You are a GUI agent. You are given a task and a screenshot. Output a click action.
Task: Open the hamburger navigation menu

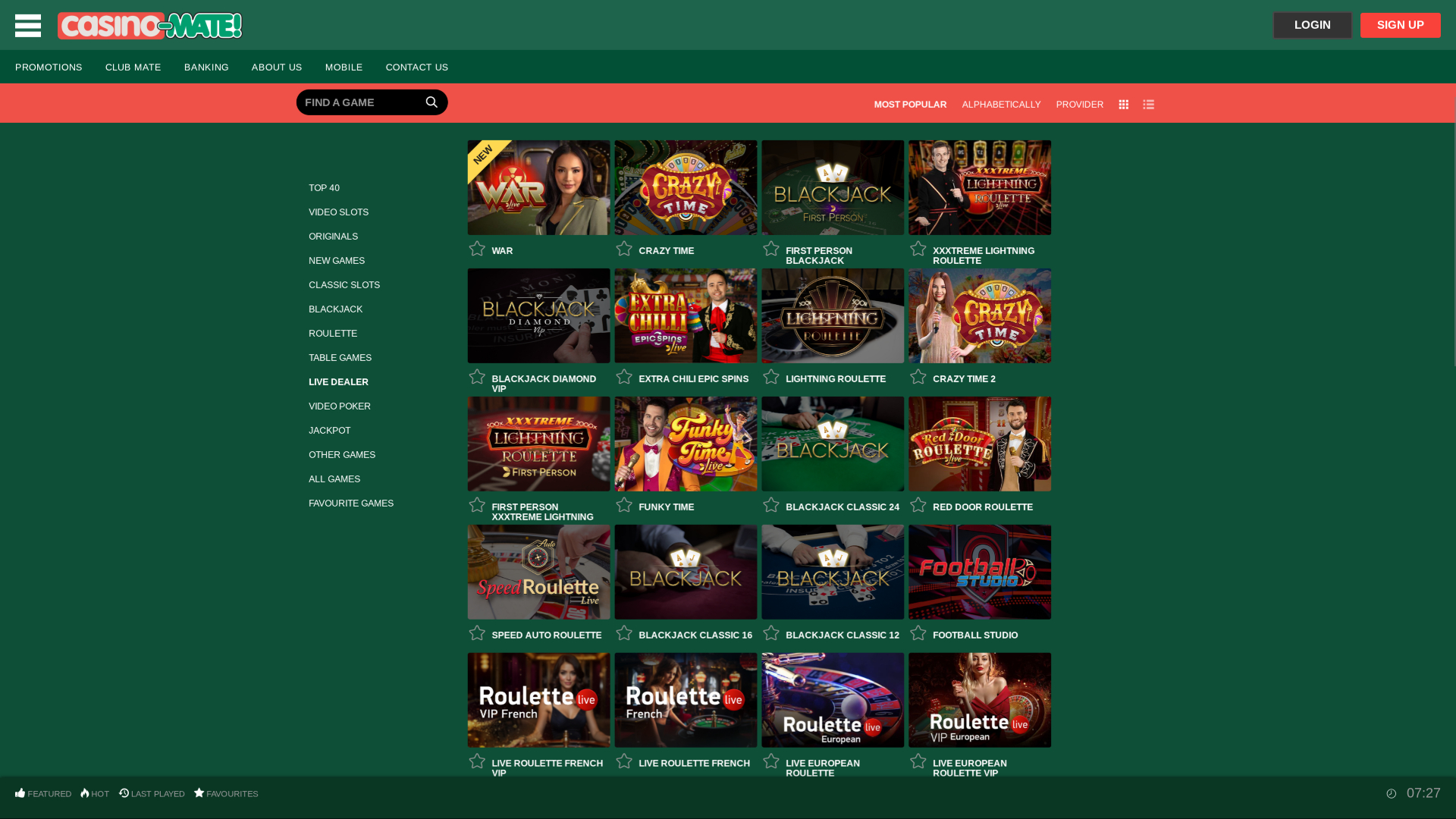(27, 25)
